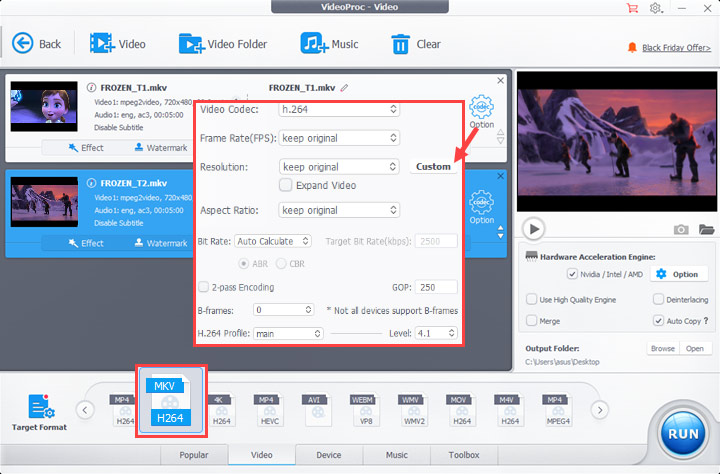This screenshot has width=720, height=474.
Task: Clear the file list with trash icon
Action: 400,44
